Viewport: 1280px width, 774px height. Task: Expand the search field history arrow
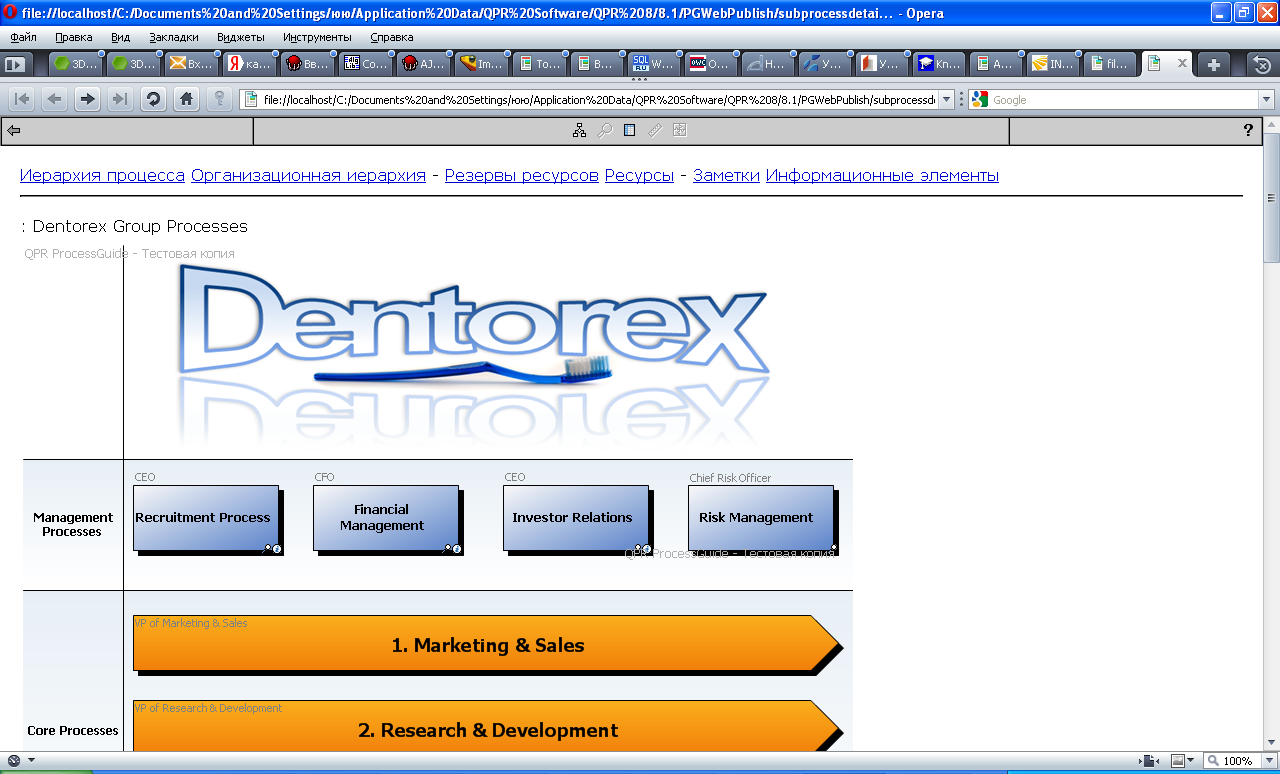click(x=1266, y=99)
